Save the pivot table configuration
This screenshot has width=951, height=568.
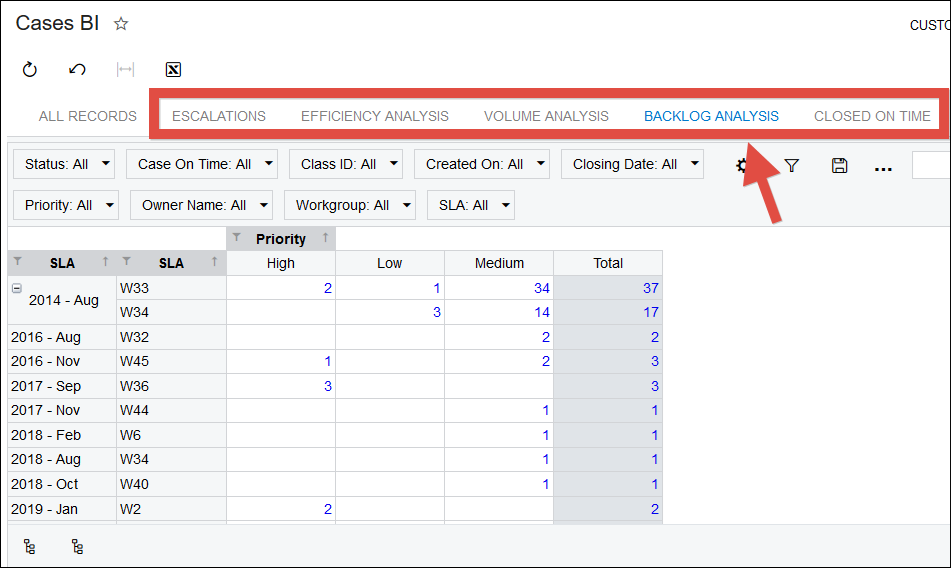point(839,165)
